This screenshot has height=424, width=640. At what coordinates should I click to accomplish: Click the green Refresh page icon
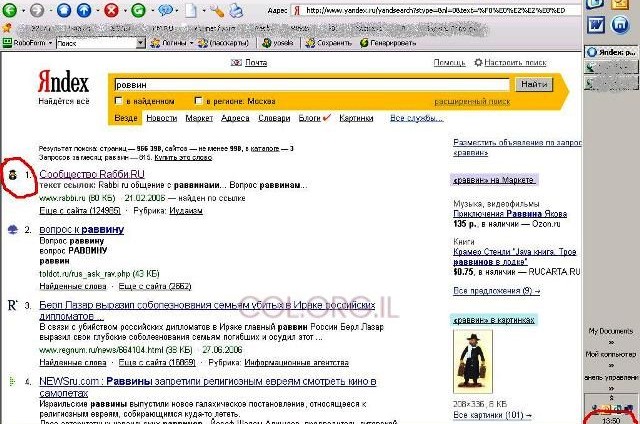[x=138, y=10]
